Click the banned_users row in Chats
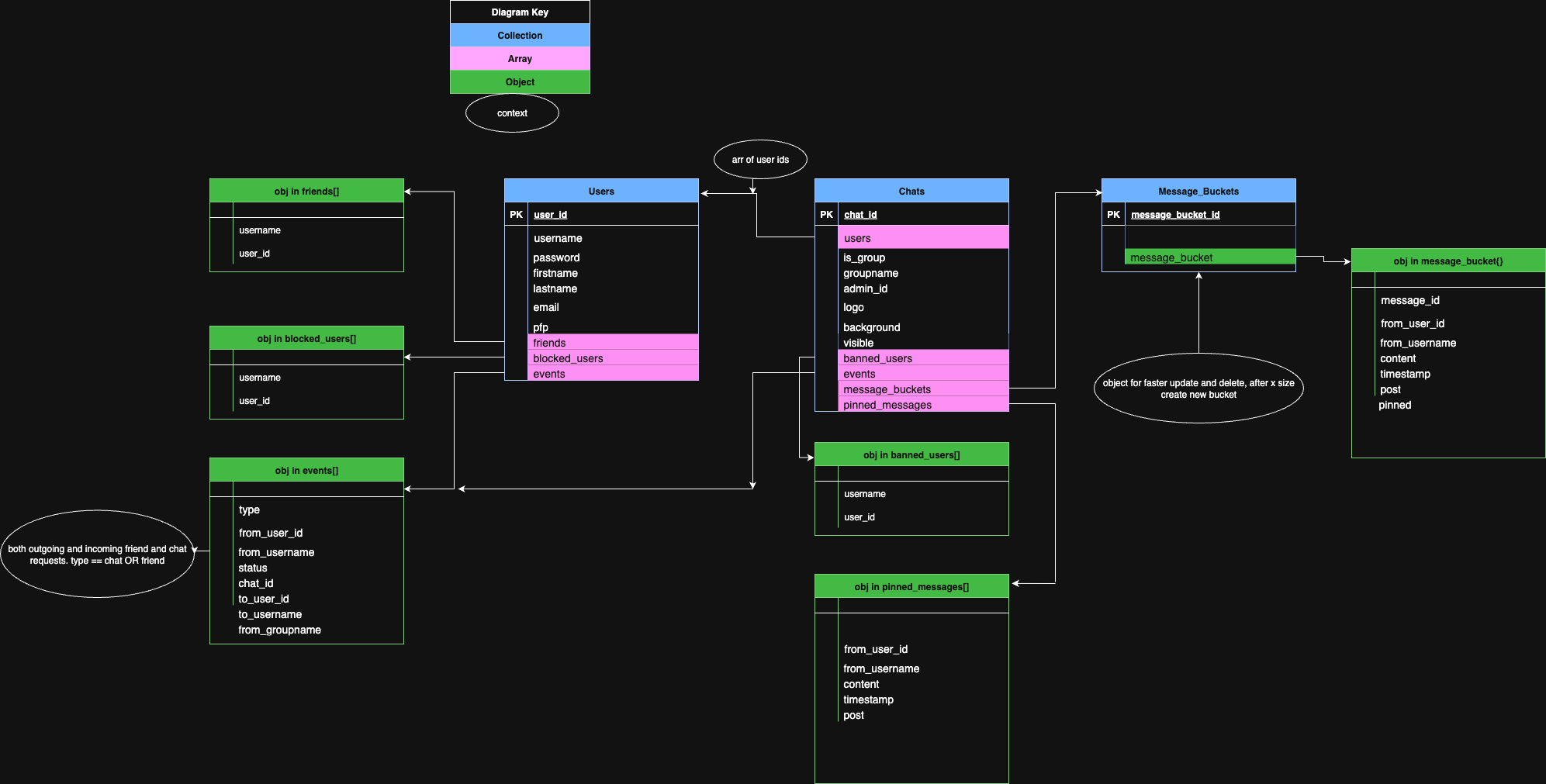 click(x=923, y=358)
